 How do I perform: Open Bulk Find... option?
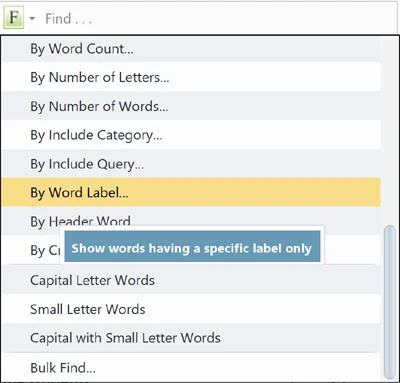pos(191,368)
